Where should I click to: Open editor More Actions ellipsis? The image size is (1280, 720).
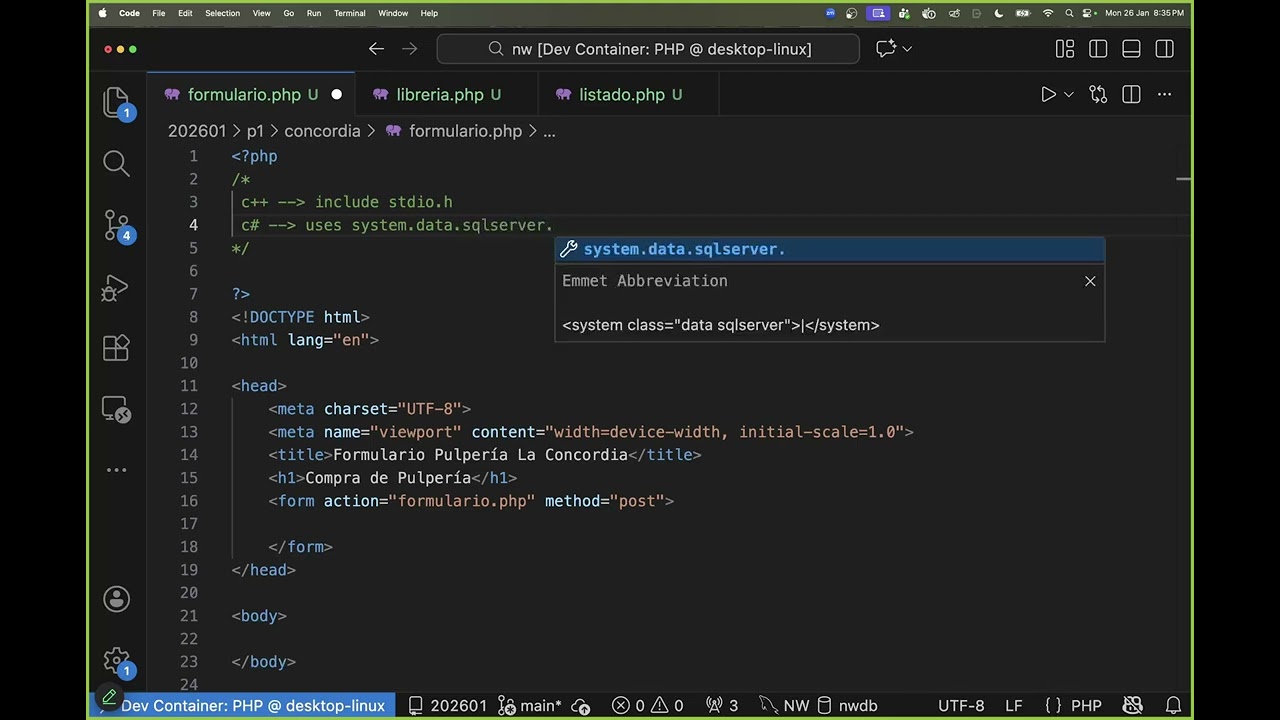pos(1164,94)
